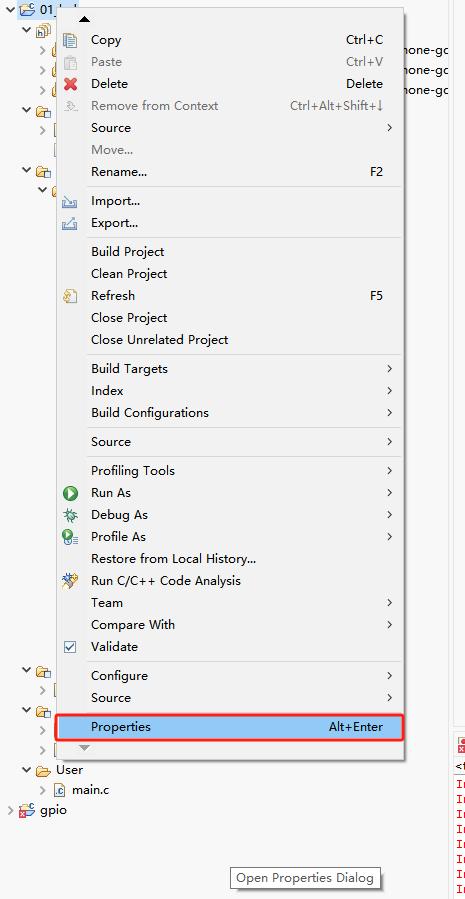The height and width of the screenshot is (899, 465).
Task: Click the Import icon
Action: tap(69, 201)
